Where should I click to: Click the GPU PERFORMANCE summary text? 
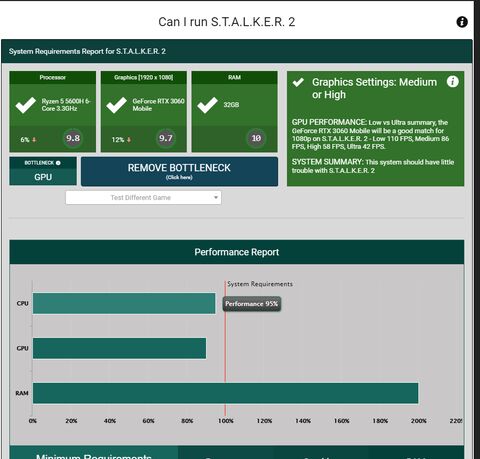click(x=370, y=134)
